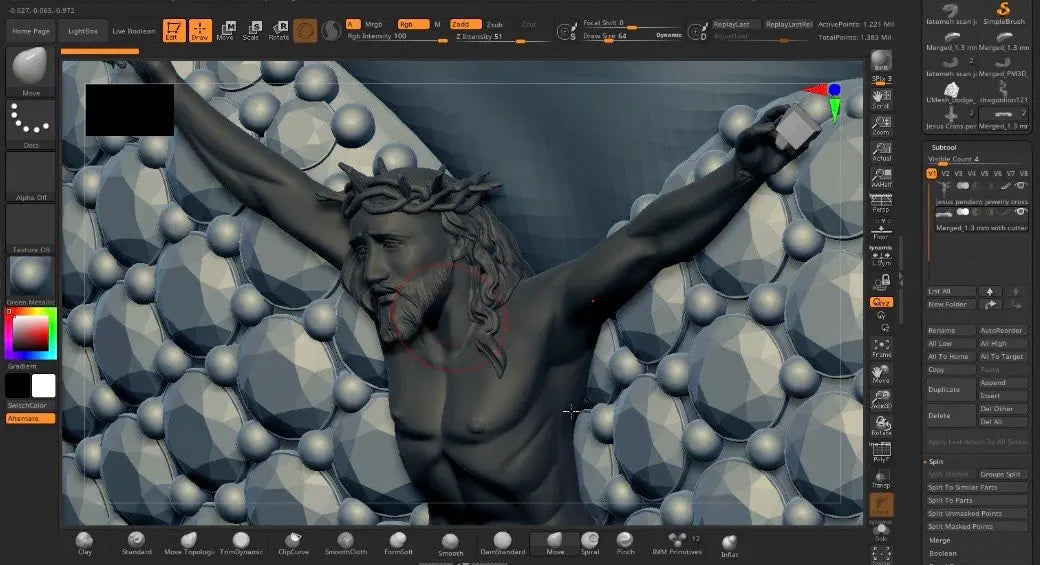Toggle Solo mode icon
1040x565 pixels.
[x=881, y=531]
